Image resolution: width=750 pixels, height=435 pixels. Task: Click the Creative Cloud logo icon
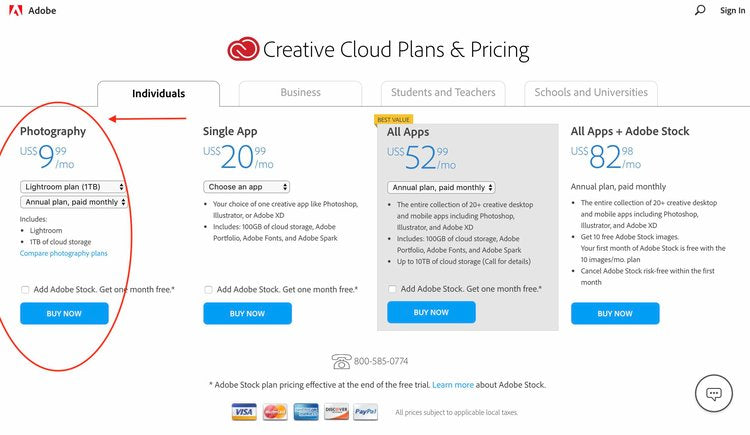point(243,49)
